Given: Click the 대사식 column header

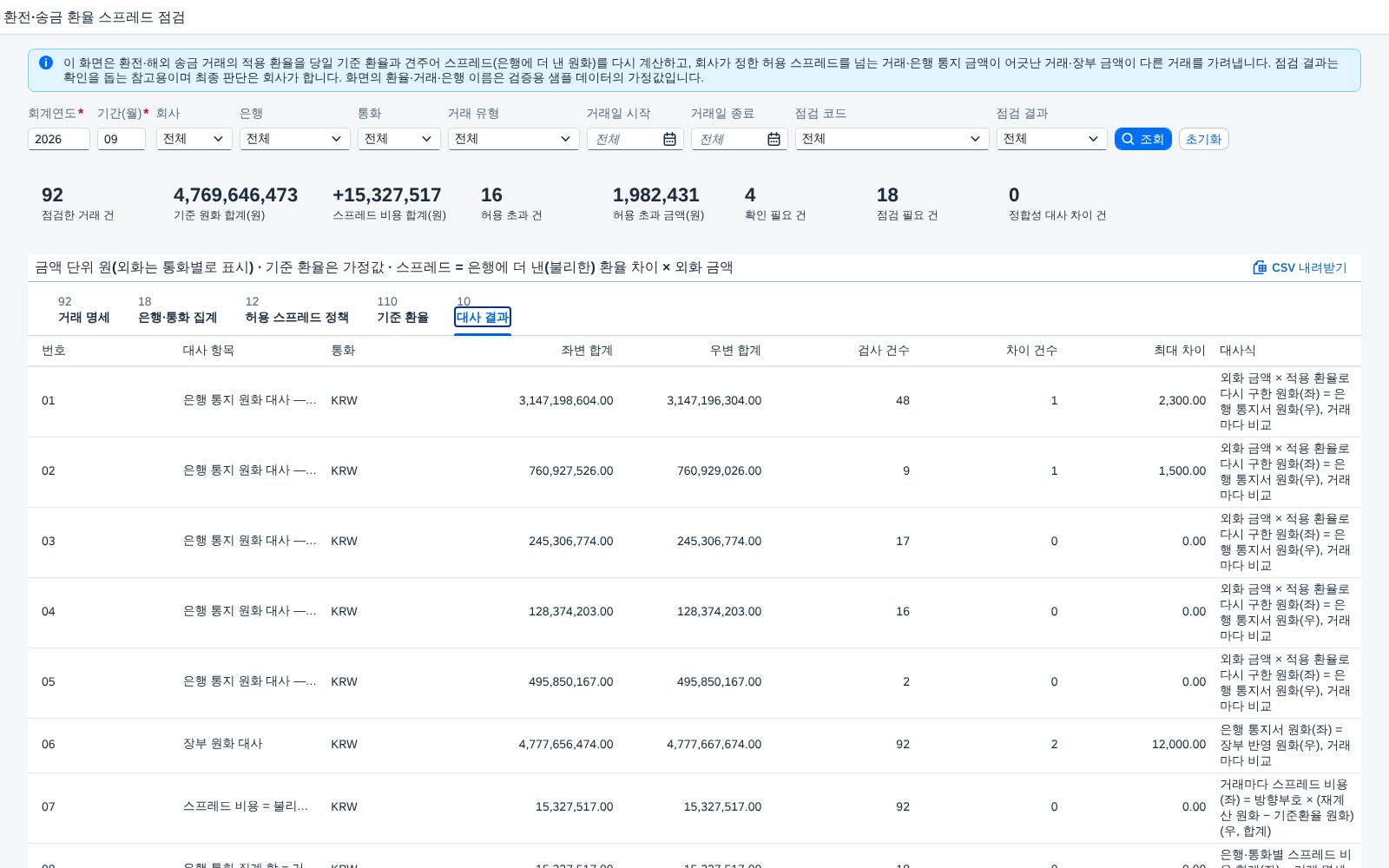Looking at the screenshot, I should (x=1238, y=351).
